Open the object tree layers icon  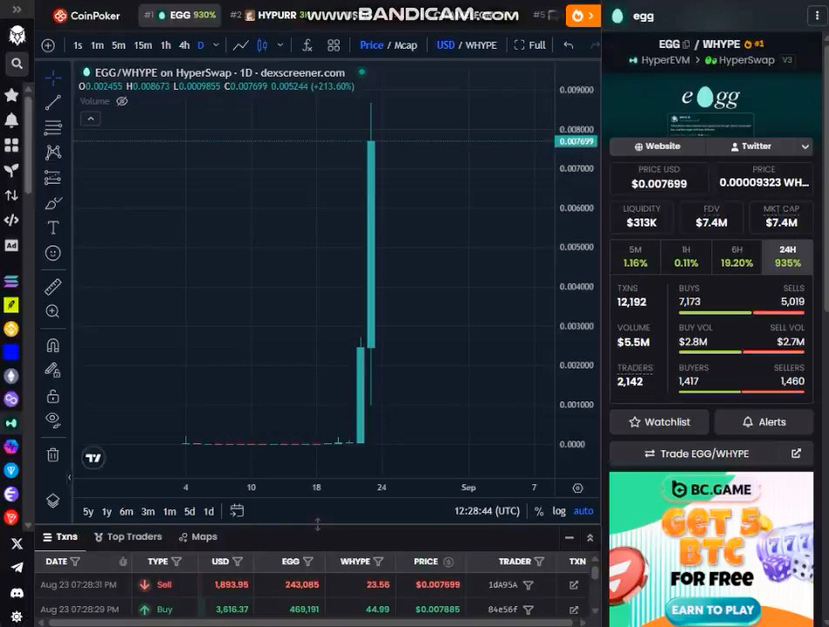tap(53, 500)
